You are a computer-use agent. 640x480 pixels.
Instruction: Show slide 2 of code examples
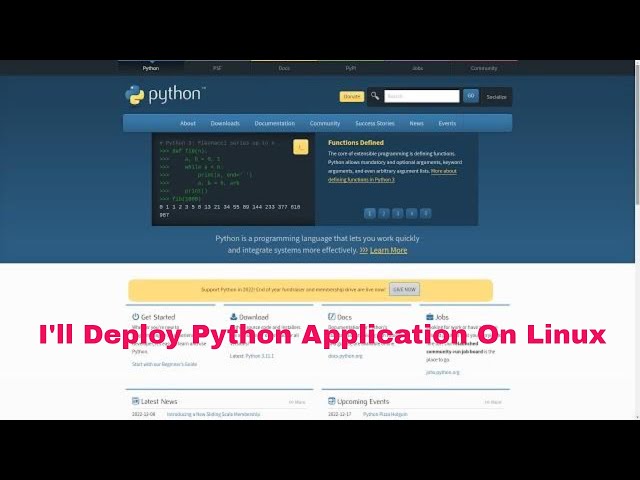[x=383, y=213]
